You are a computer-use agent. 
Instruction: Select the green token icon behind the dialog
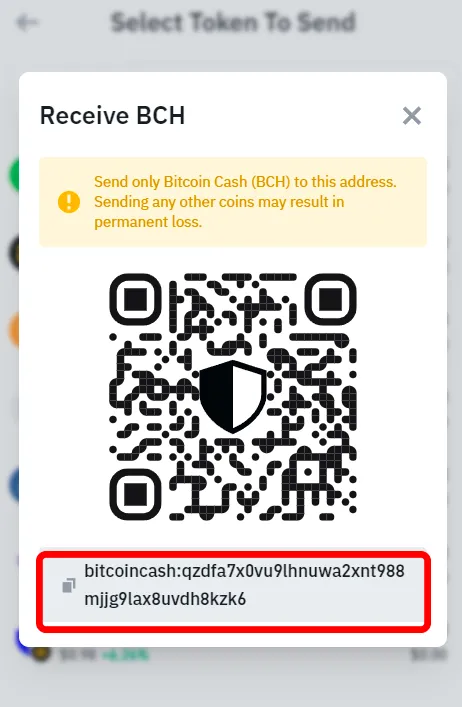[x=14, y=175]
